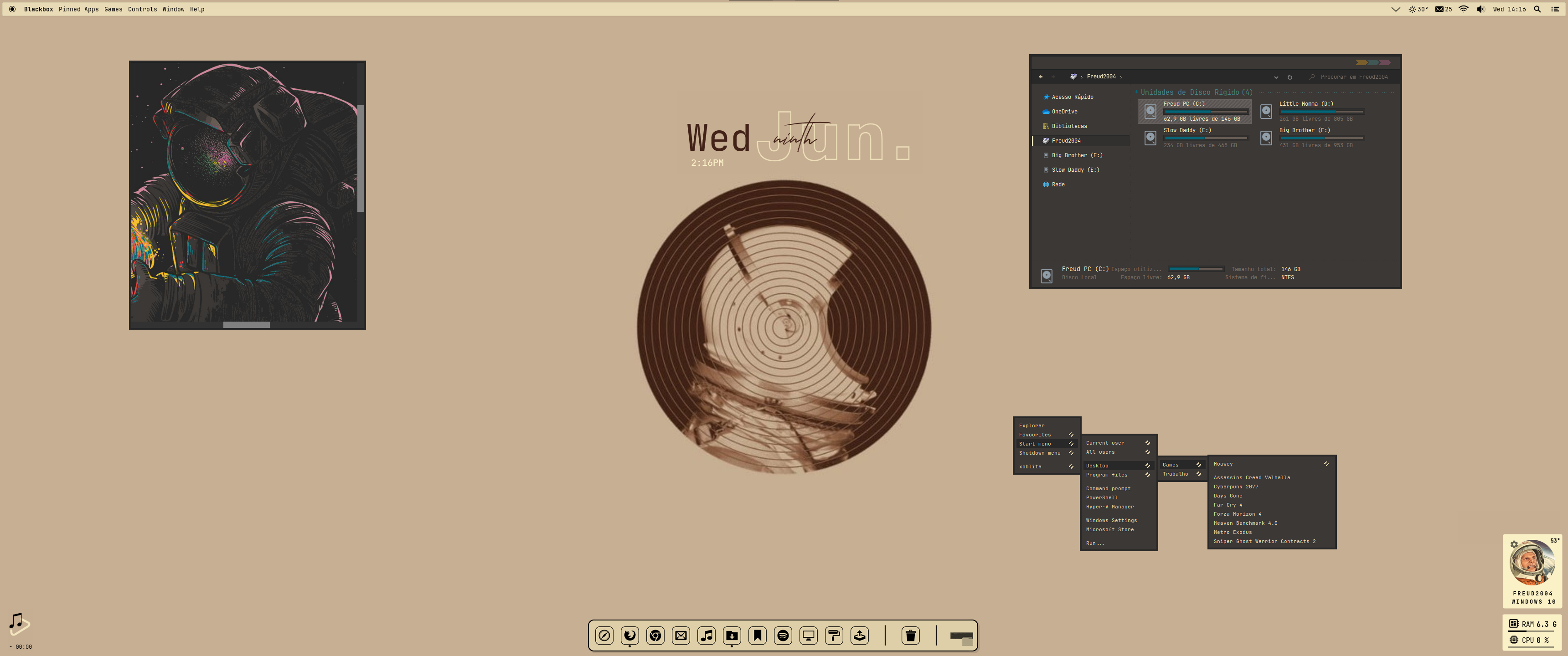Collapse the Unidades de Disco Rígido group
The image size is (1568, 656).
[x=1136, y=92]
